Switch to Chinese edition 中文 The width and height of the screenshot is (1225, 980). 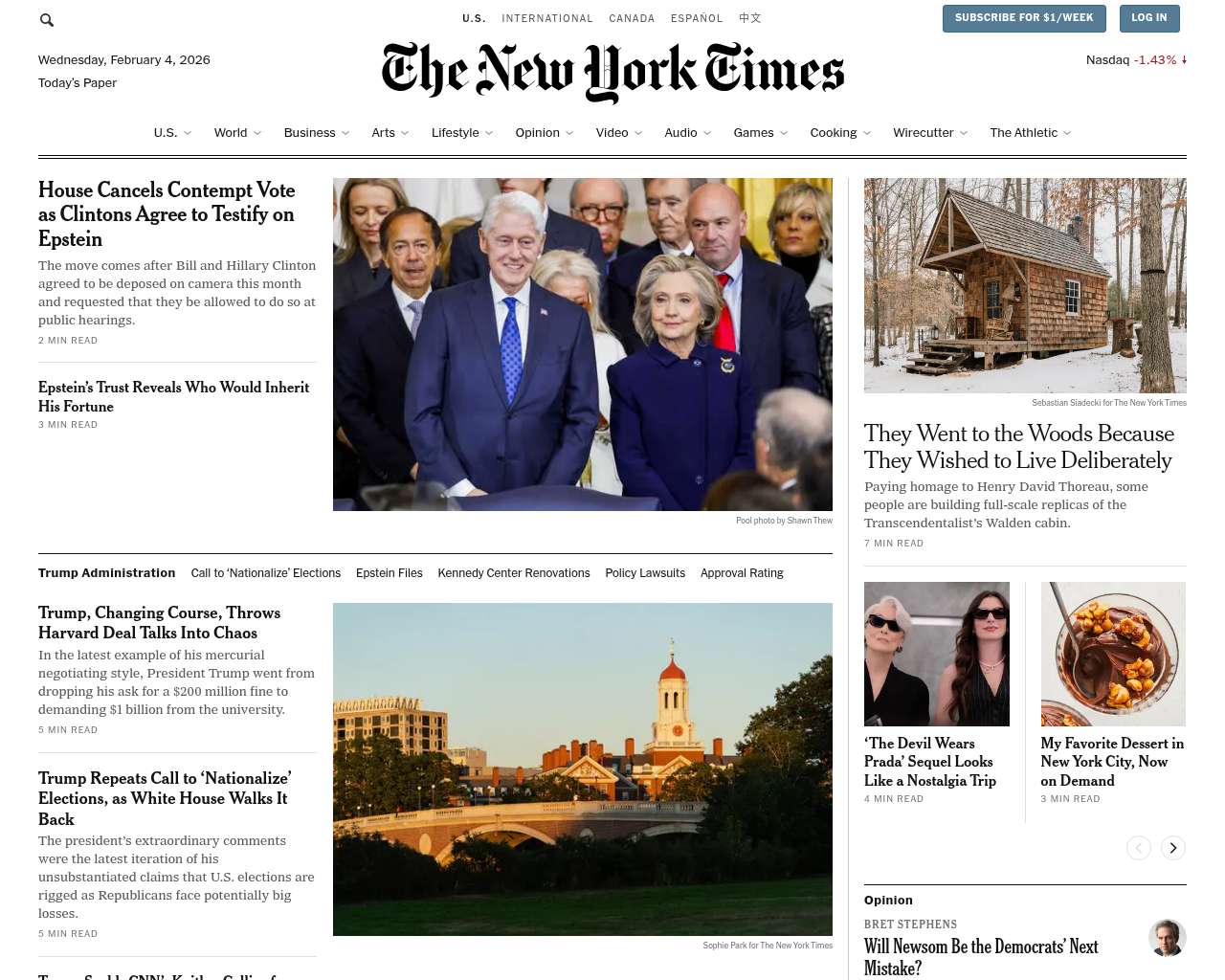point(750,18)
